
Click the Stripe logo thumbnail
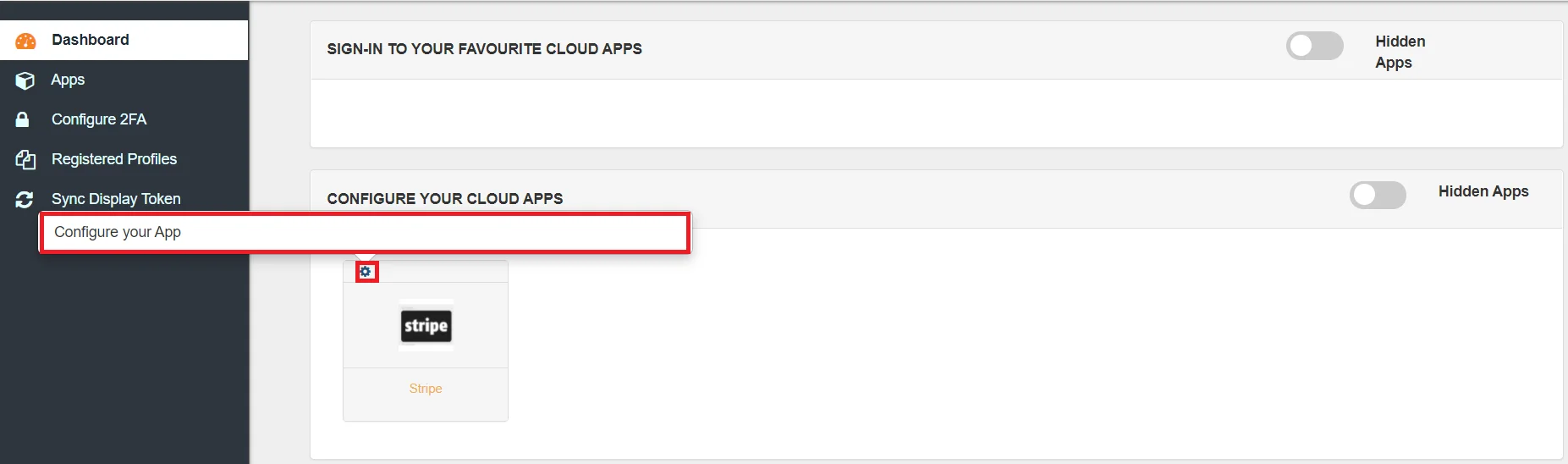[426, 325]
